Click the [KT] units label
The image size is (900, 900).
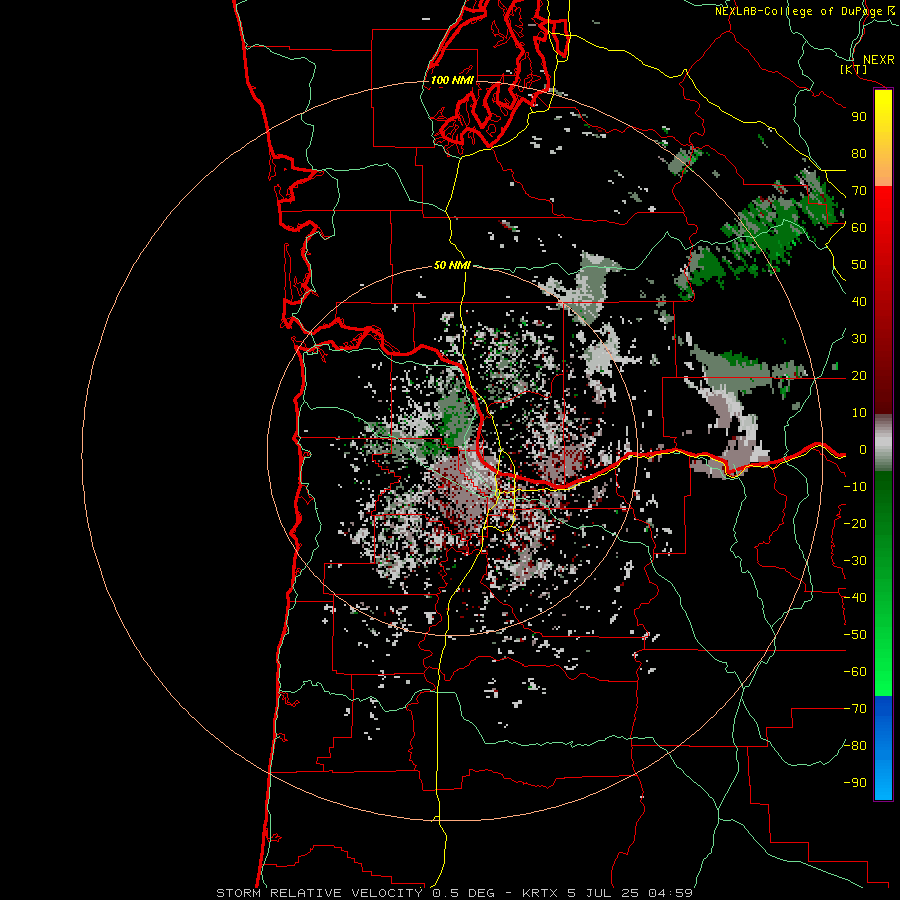(854, 69)
